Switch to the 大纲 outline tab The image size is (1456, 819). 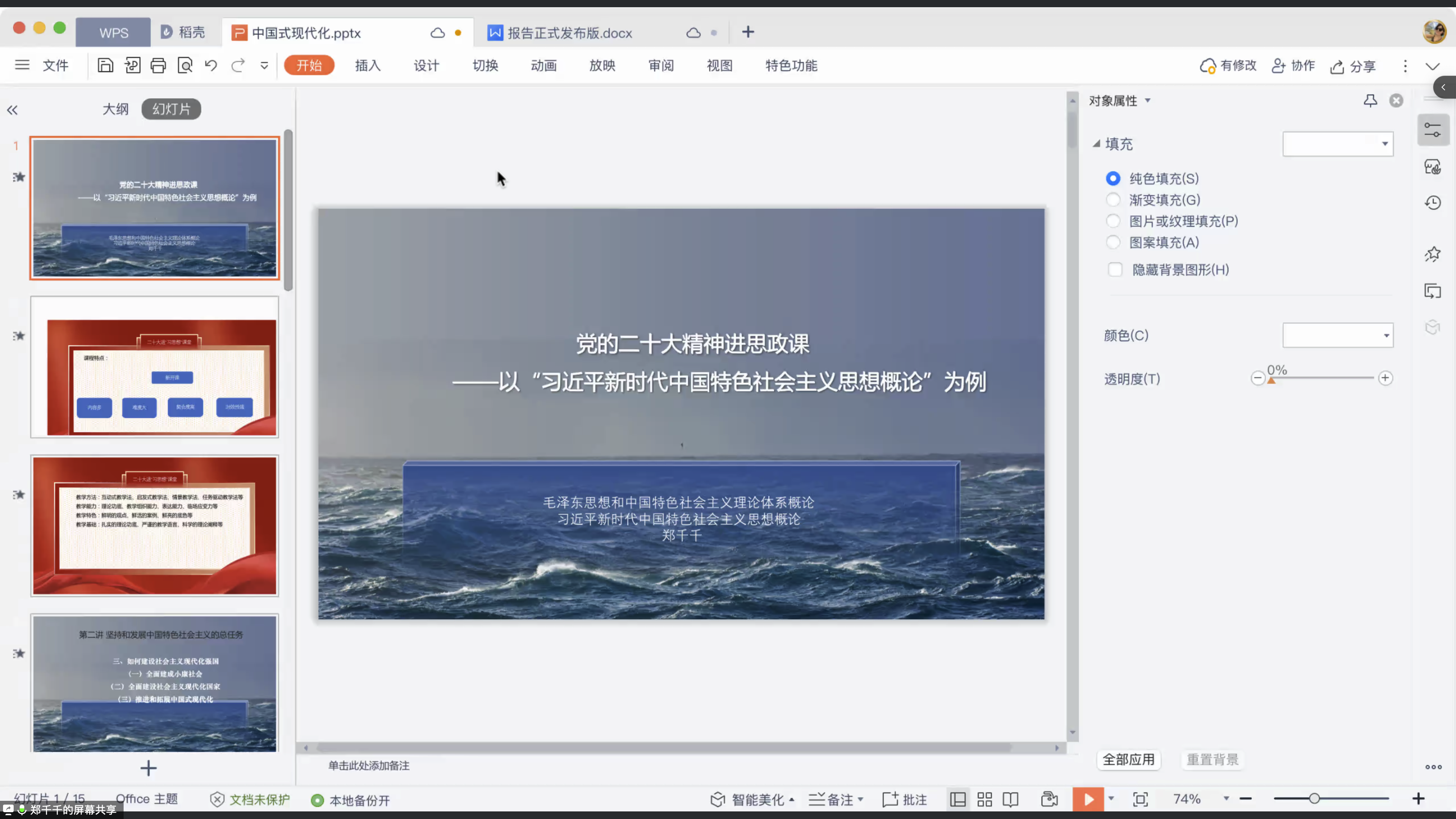(x=115, y=109)
